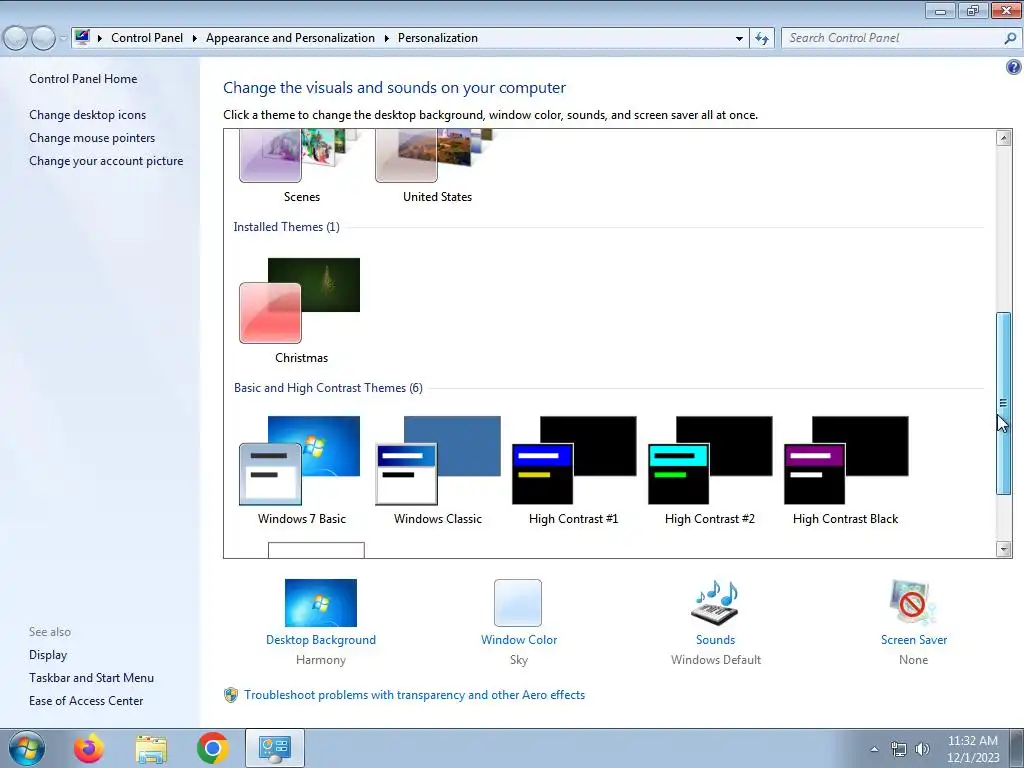Click the volume speaker tray icon
This screenshot has height=768, width=1024.
coord(922,749)
